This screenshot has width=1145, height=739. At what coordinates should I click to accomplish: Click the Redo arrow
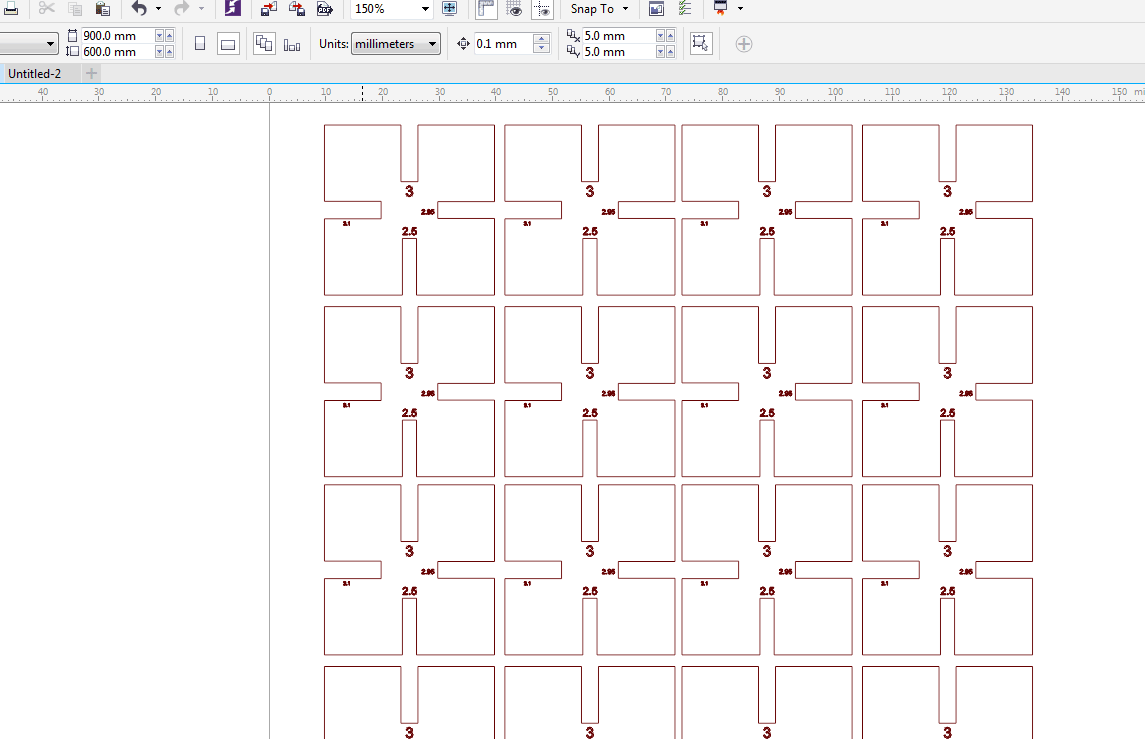click(x=181, y=9)
